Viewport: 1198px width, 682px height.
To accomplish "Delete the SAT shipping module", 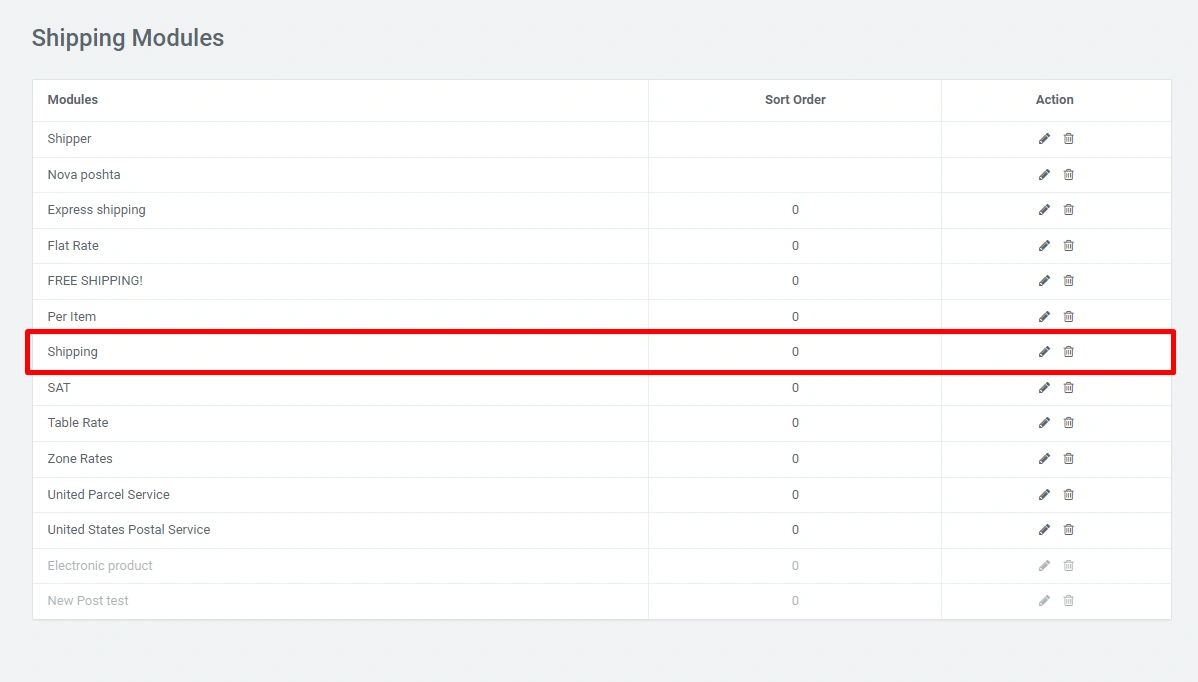I will click(1068, 388).
